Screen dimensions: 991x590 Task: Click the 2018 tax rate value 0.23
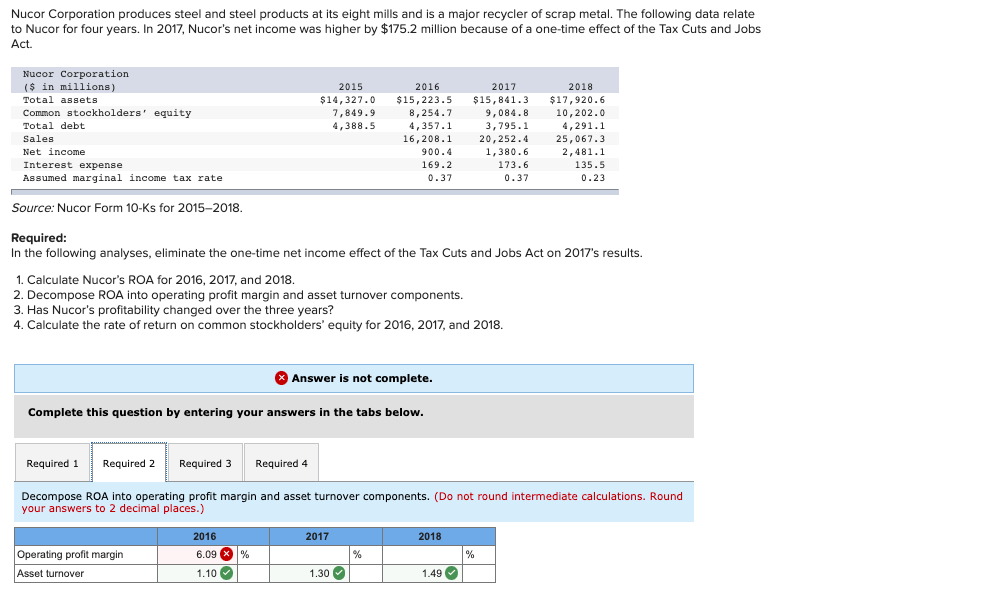(593, 178)
